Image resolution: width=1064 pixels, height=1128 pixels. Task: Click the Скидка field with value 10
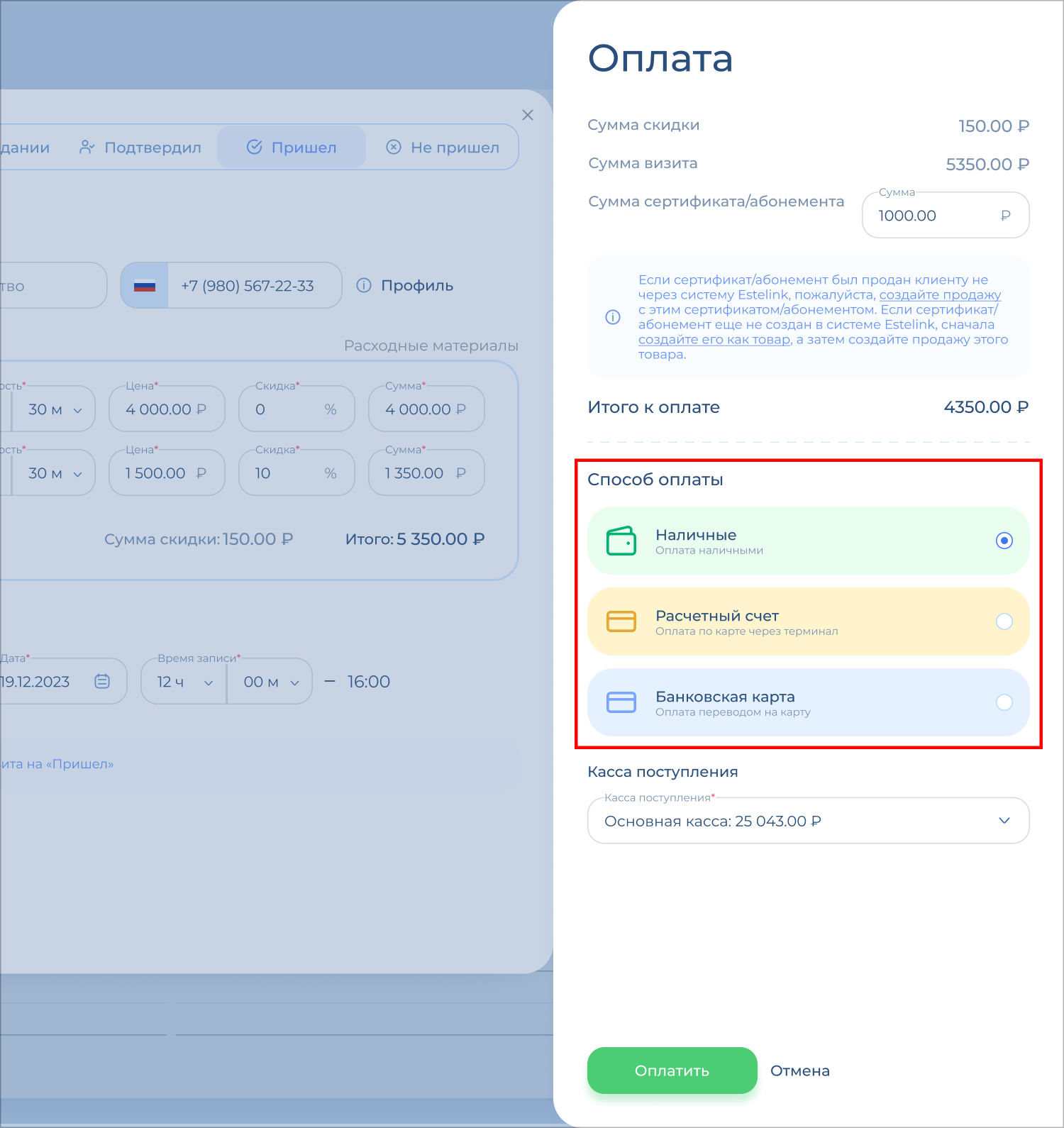coord(297,472)
